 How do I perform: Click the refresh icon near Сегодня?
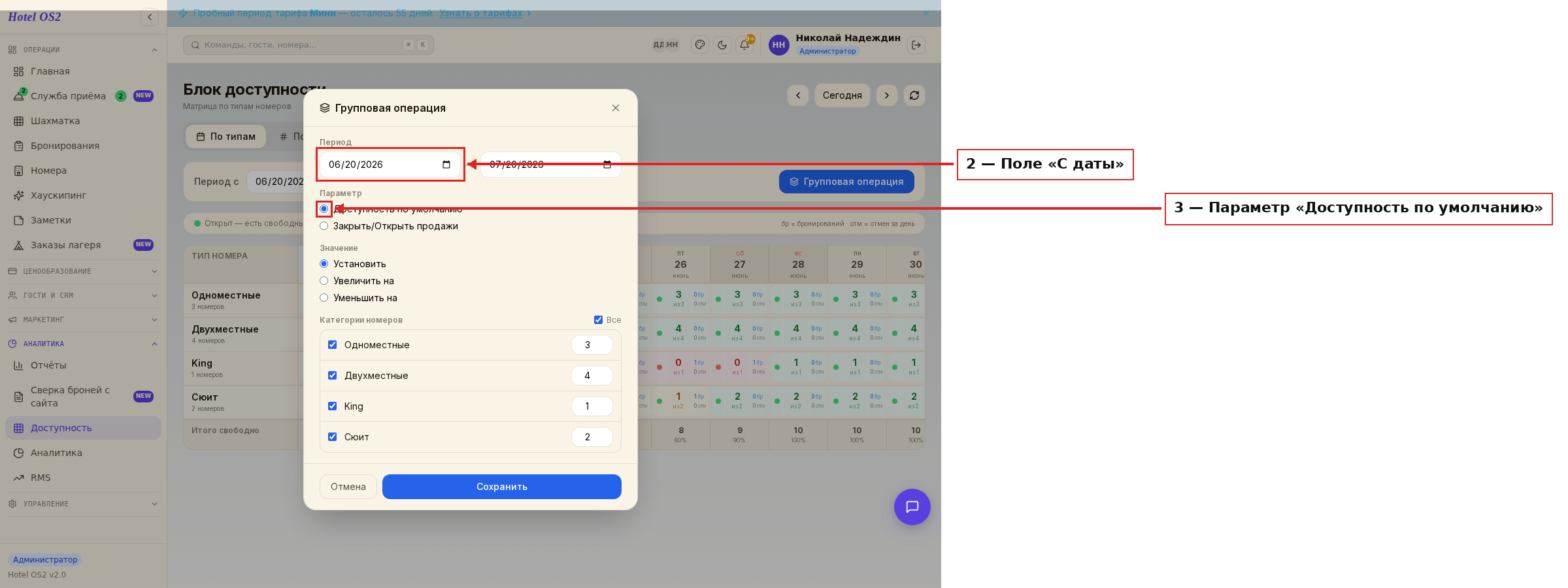[x=914, y=95]
